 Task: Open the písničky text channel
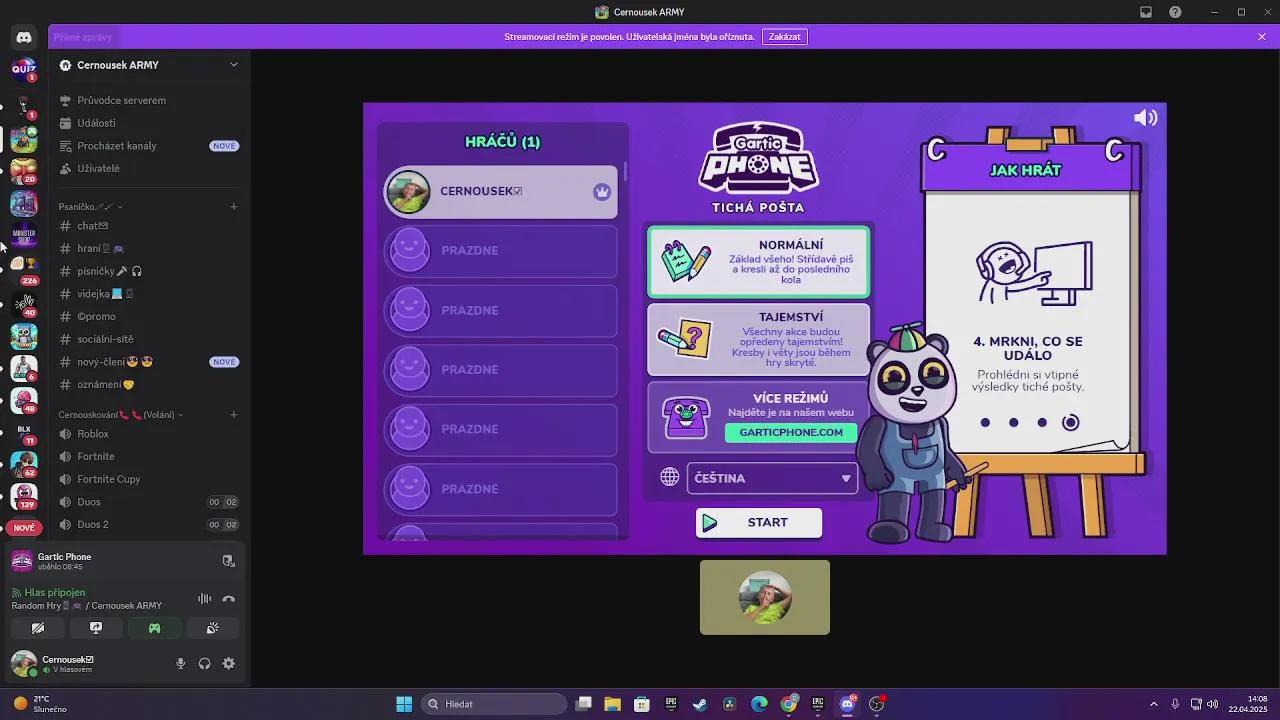point(148,271)
